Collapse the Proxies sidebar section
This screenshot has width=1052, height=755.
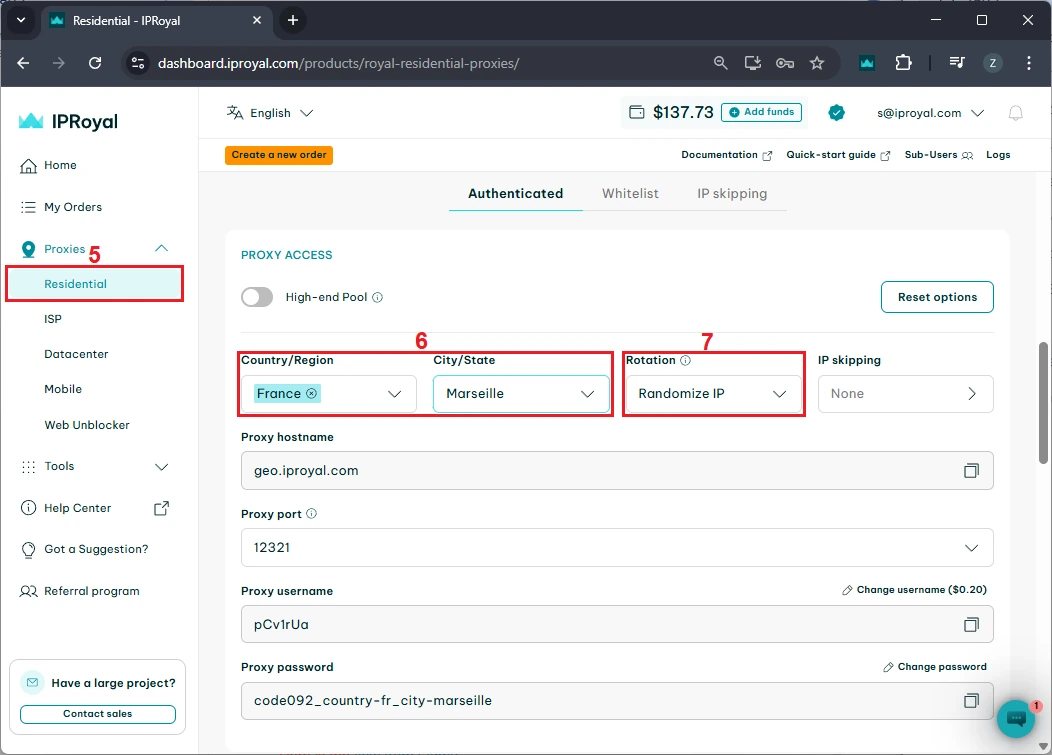[x=161, y=249]
